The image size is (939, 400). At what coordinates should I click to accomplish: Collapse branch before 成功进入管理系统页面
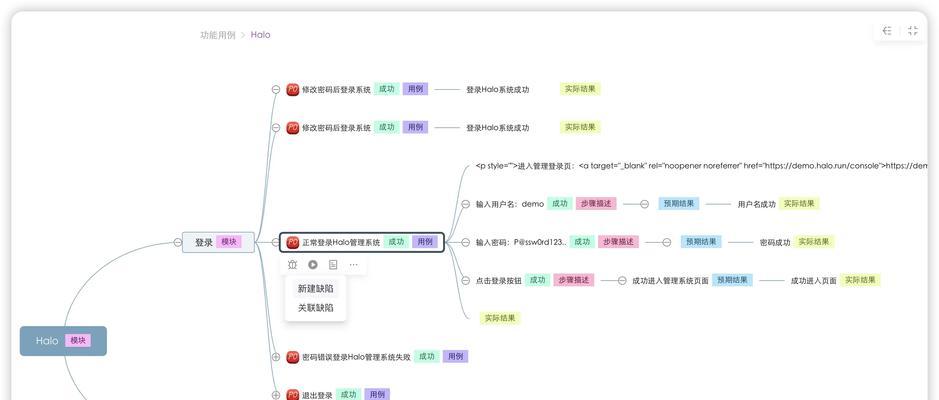tap(622, 280)
